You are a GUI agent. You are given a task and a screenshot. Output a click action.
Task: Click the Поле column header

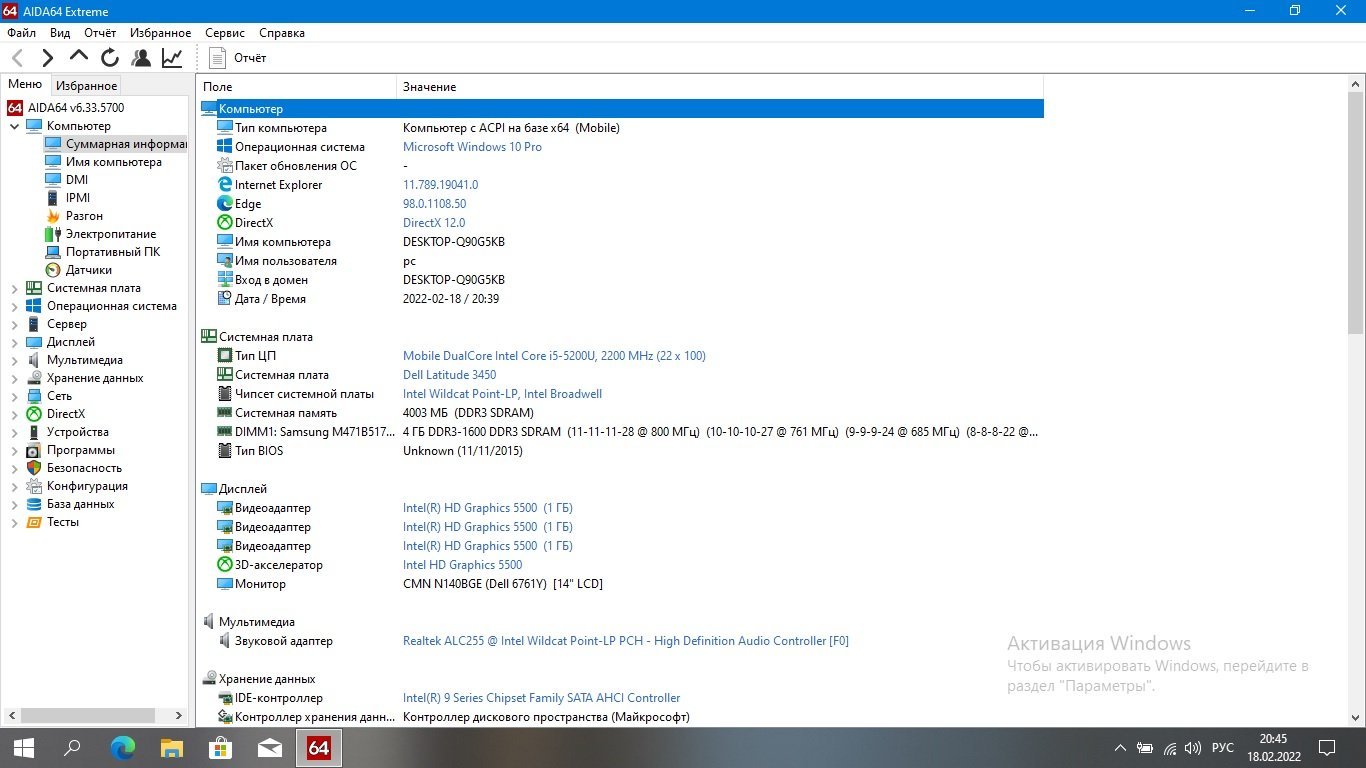click(218, 87)
